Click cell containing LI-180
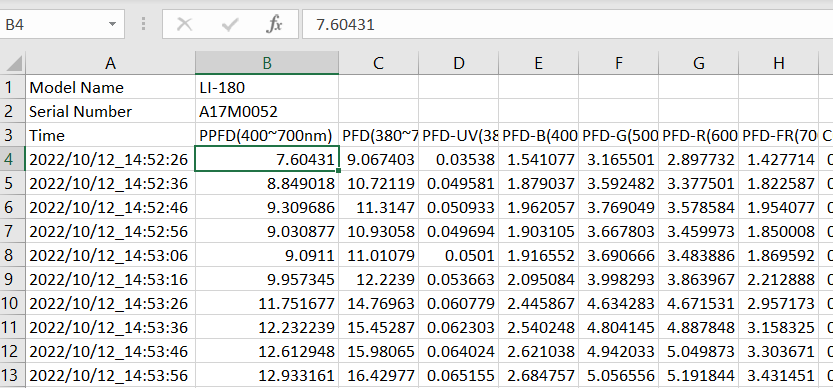Image resolution: width=833 pixels, height=388 pixels. click(x=267, y=87)
